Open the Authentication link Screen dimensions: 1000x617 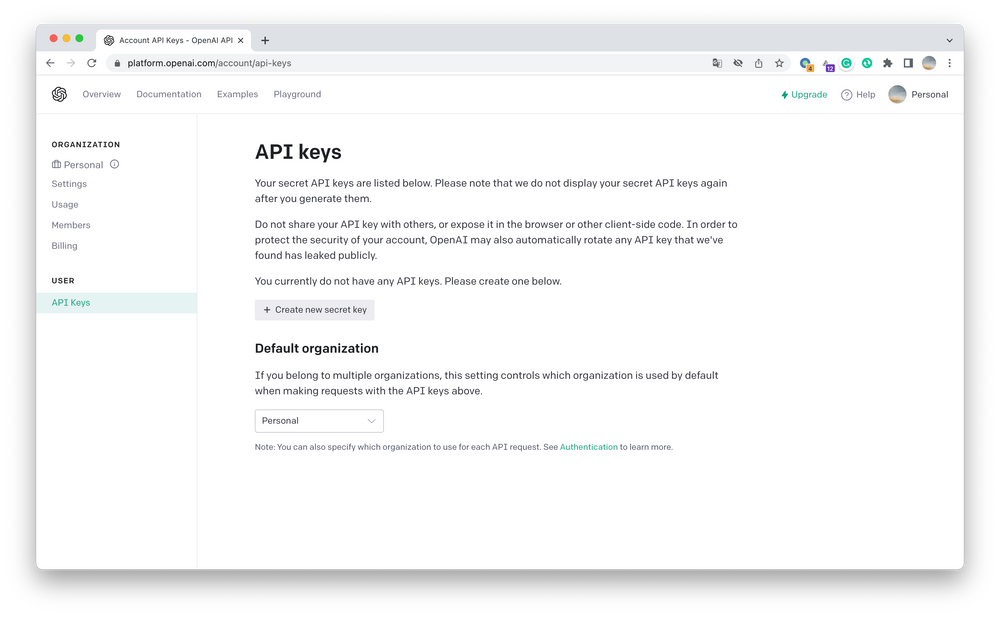coord(588,447)
